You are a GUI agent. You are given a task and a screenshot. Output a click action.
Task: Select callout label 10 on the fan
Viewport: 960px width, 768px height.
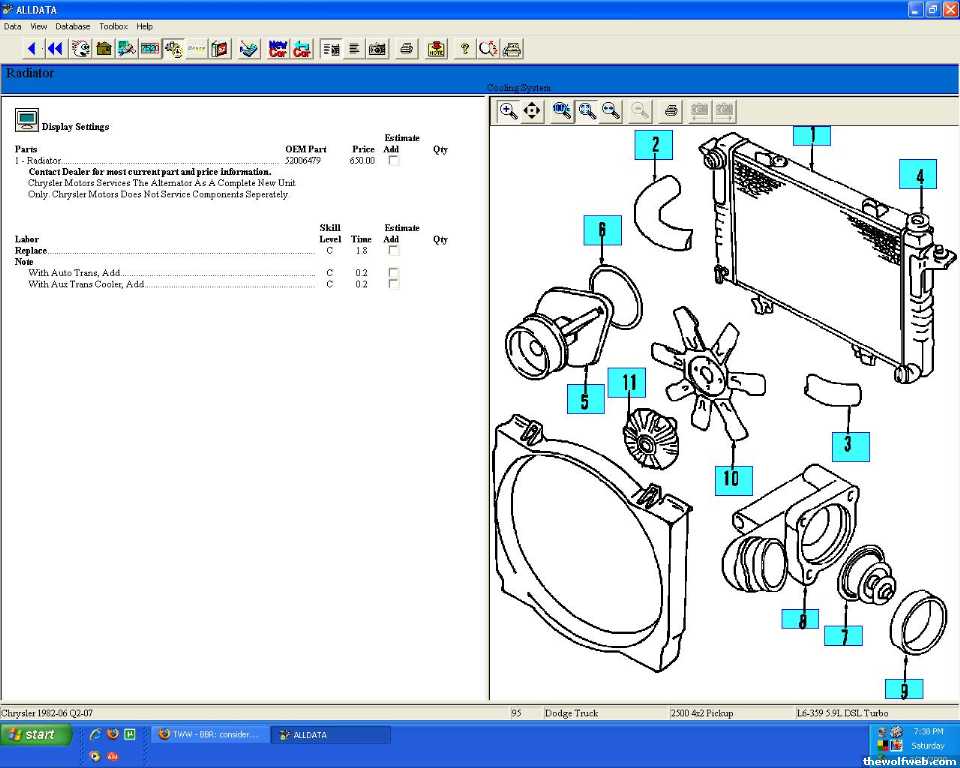pyautogui.click(x=732, y=478)
